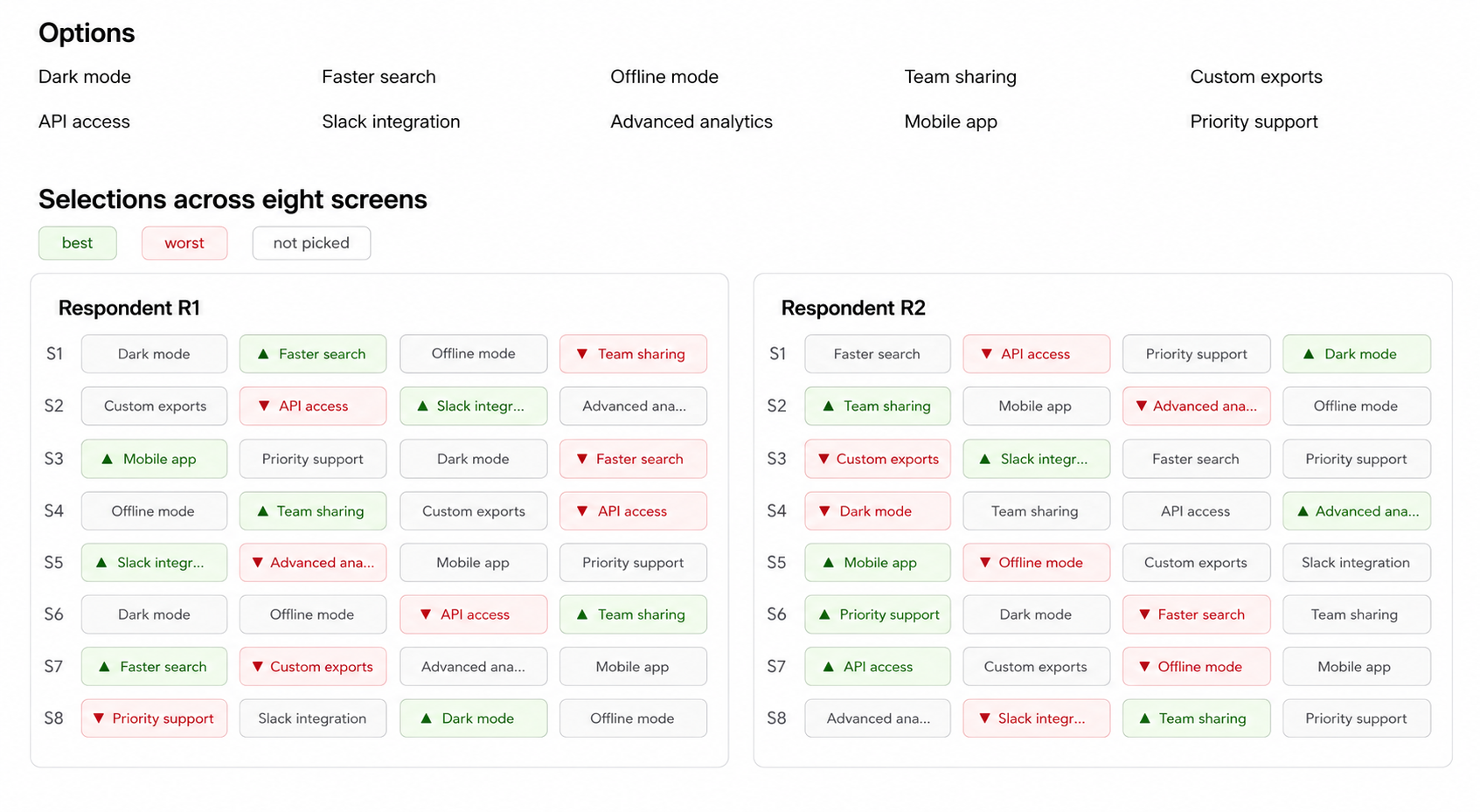Select R2 S5 'Offline mode' worst chip

click(x=1037, y=563)
